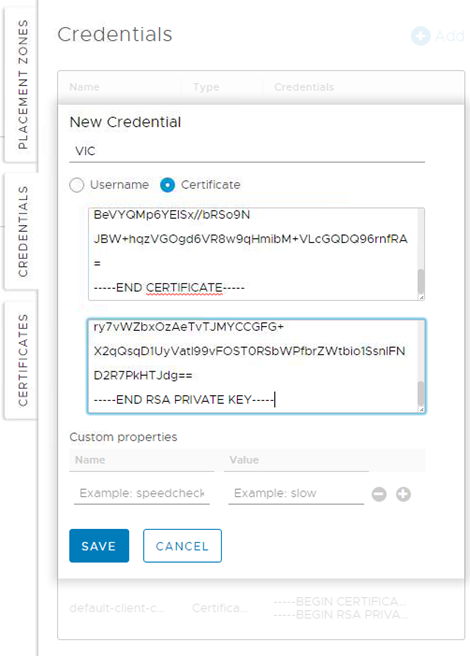The image size is (470, 656).
Task: Click the private key text area scrollbar thumb
Action: (x=421, y=393)
